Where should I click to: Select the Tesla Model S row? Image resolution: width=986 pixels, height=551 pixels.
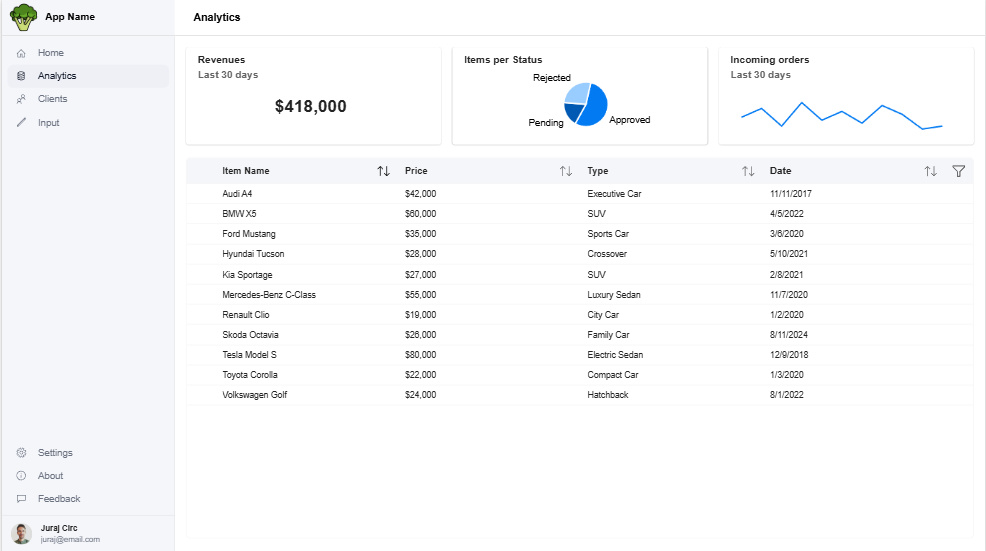(x=250, y=355)
